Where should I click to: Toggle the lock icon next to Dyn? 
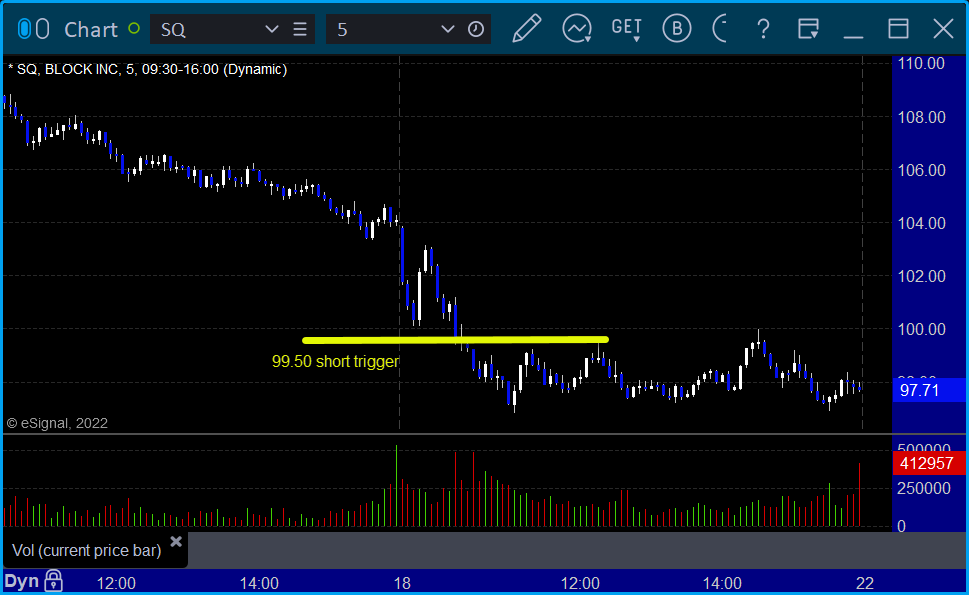click(x=54, y=581)
